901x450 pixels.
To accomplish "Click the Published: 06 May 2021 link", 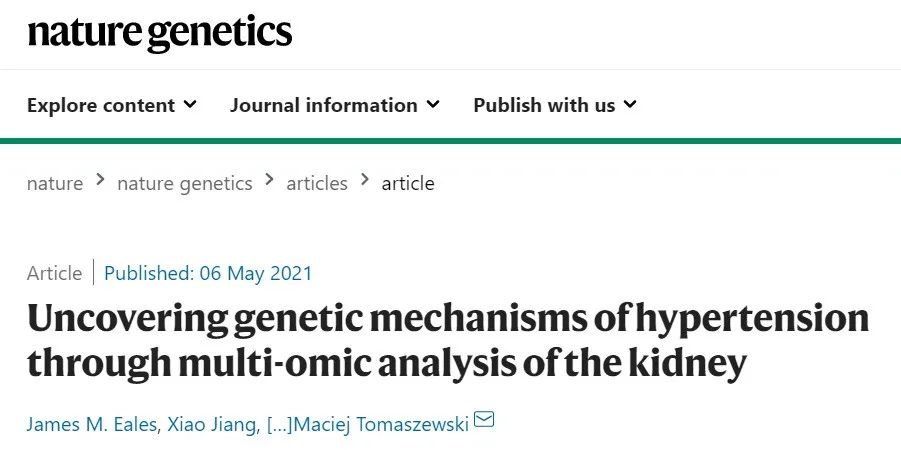I will (208, 273).
